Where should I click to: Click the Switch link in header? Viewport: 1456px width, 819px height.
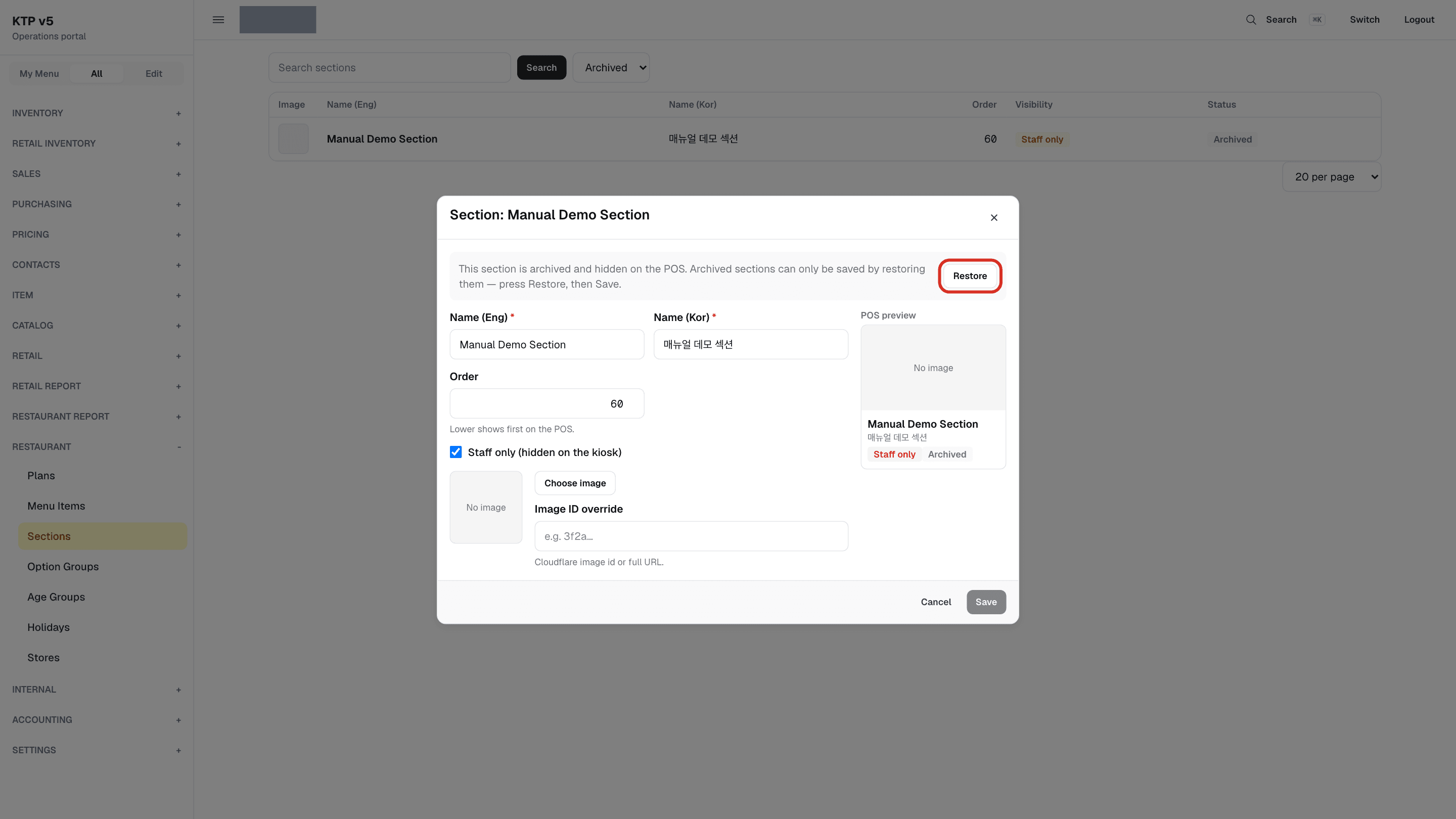pyautogui.click(x=1364, y=20)
